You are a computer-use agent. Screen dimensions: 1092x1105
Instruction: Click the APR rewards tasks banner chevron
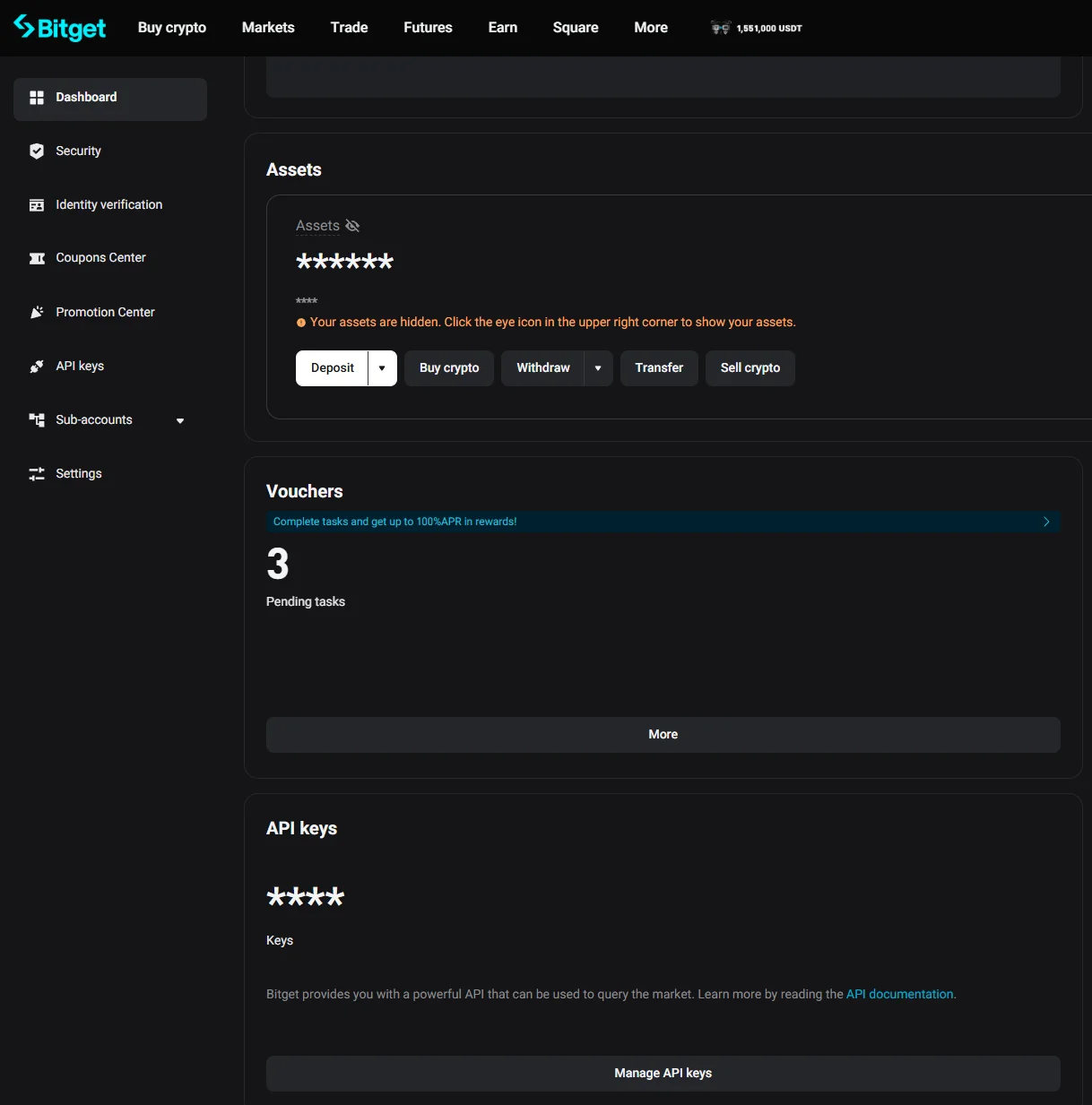click(x=1045, y=522)
